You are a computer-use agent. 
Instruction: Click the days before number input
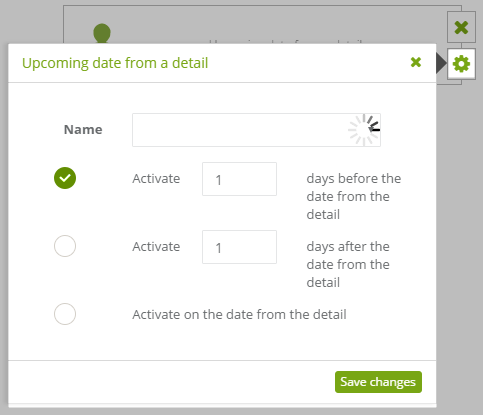(x=239, y=179)
